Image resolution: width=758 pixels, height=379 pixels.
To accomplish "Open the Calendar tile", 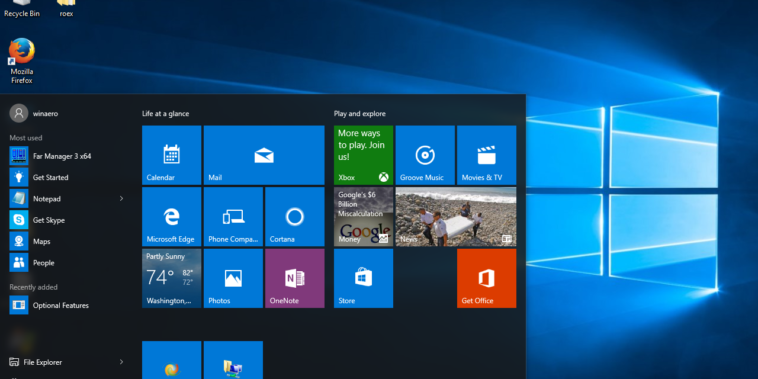I will (x=172, y=155).
